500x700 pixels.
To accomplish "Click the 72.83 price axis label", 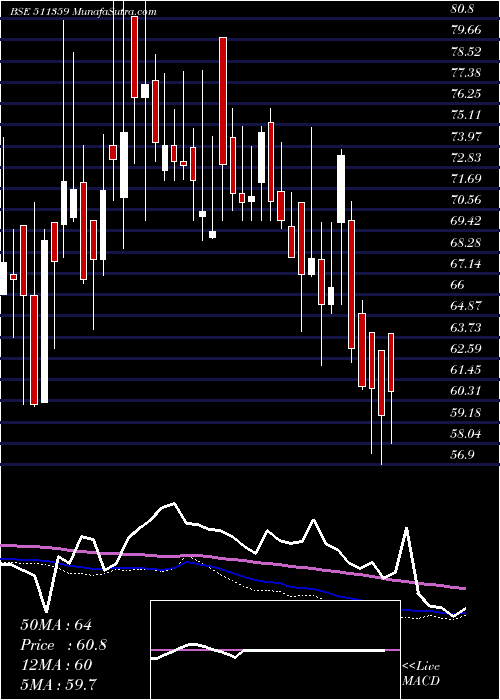I will pos(466,157).
